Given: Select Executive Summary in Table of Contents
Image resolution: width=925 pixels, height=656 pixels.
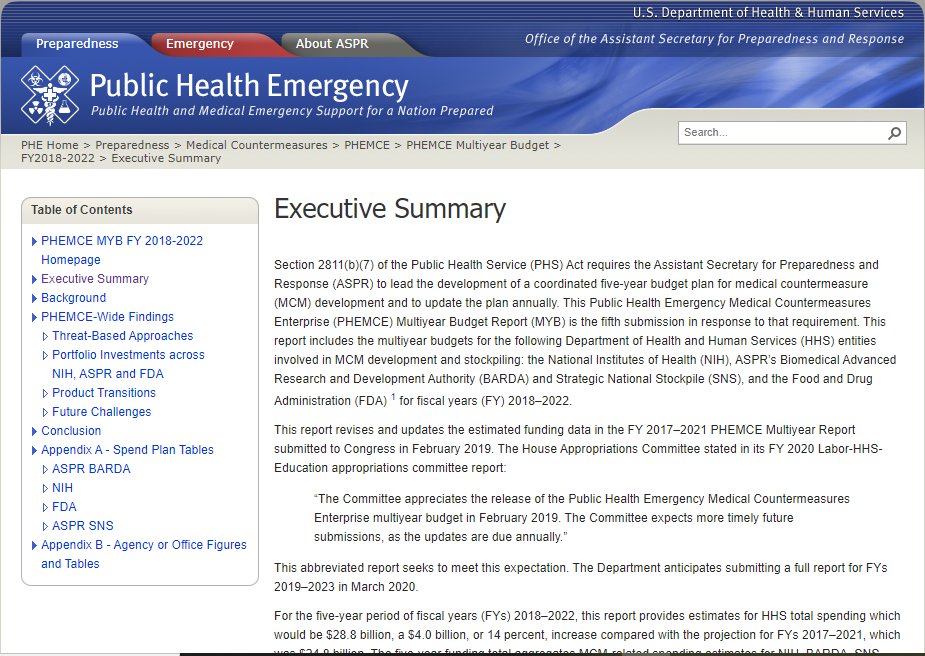Looking at the screenshot, I should pos(95,278).
